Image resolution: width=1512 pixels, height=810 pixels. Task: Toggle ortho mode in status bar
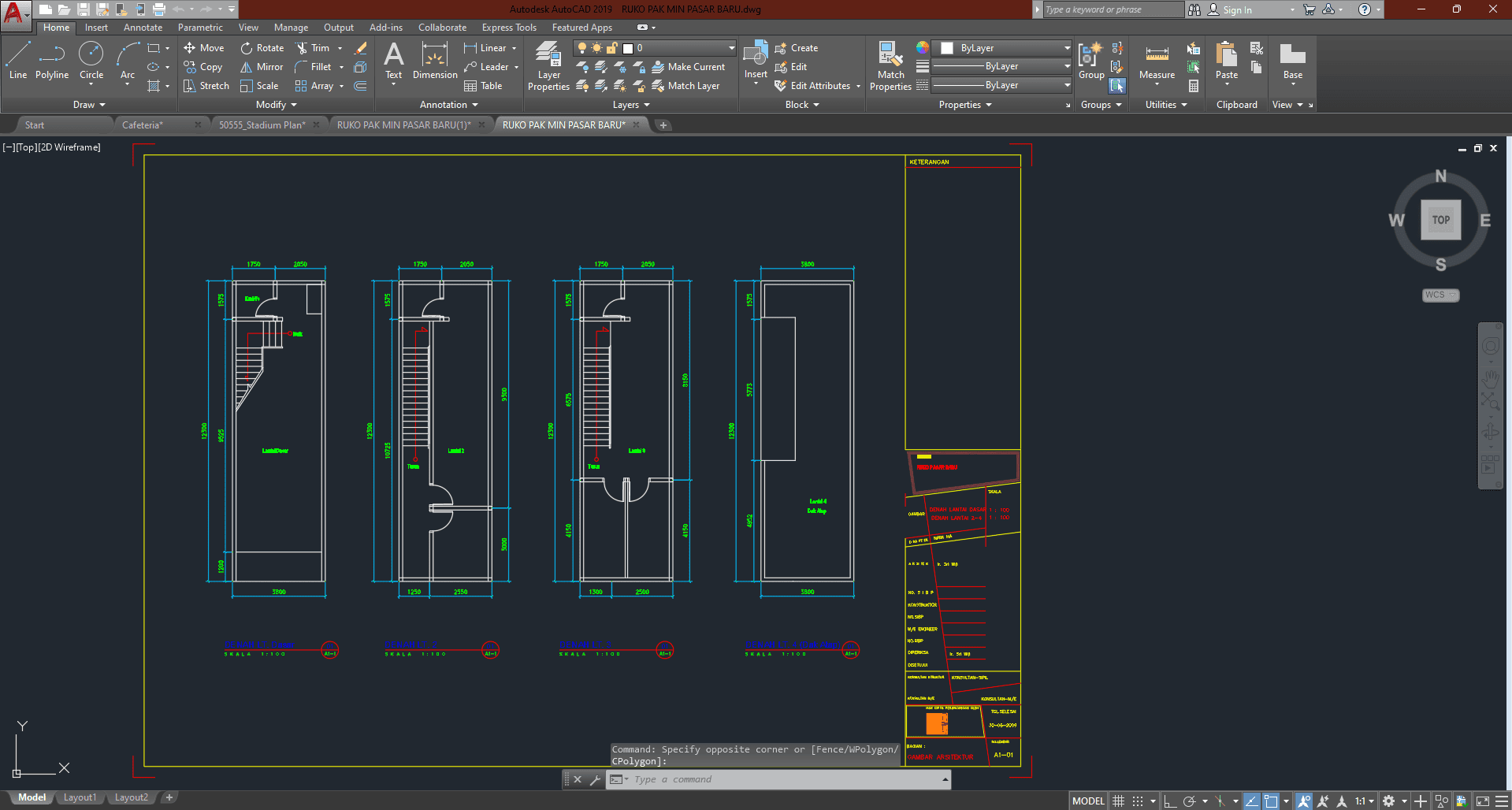coord(1170,801)
